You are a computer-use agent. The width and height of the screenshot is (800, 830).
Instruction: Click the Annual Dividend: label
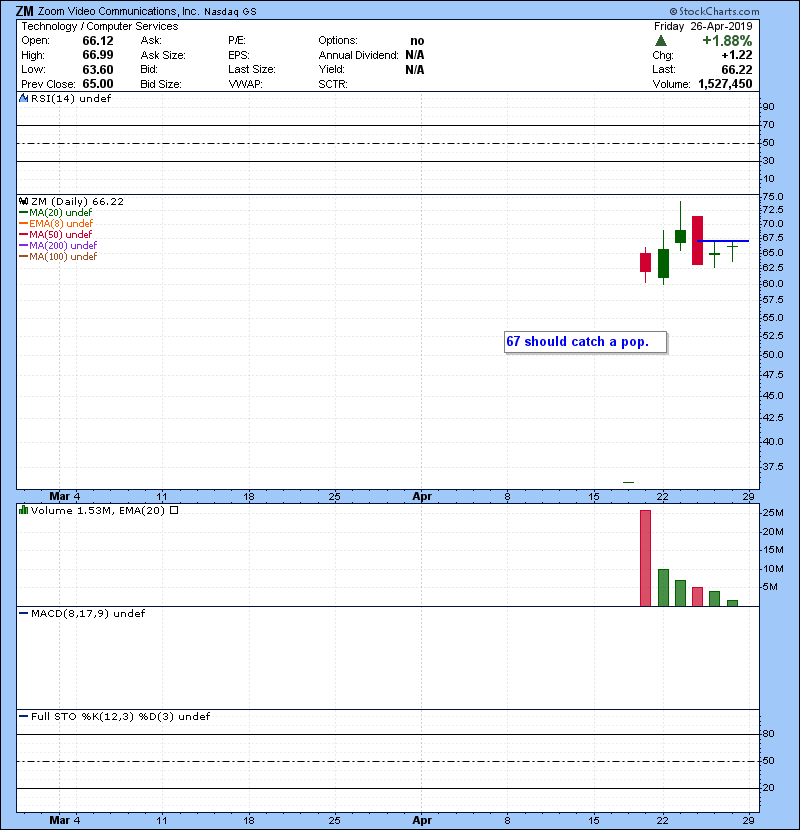pos(358,55)
